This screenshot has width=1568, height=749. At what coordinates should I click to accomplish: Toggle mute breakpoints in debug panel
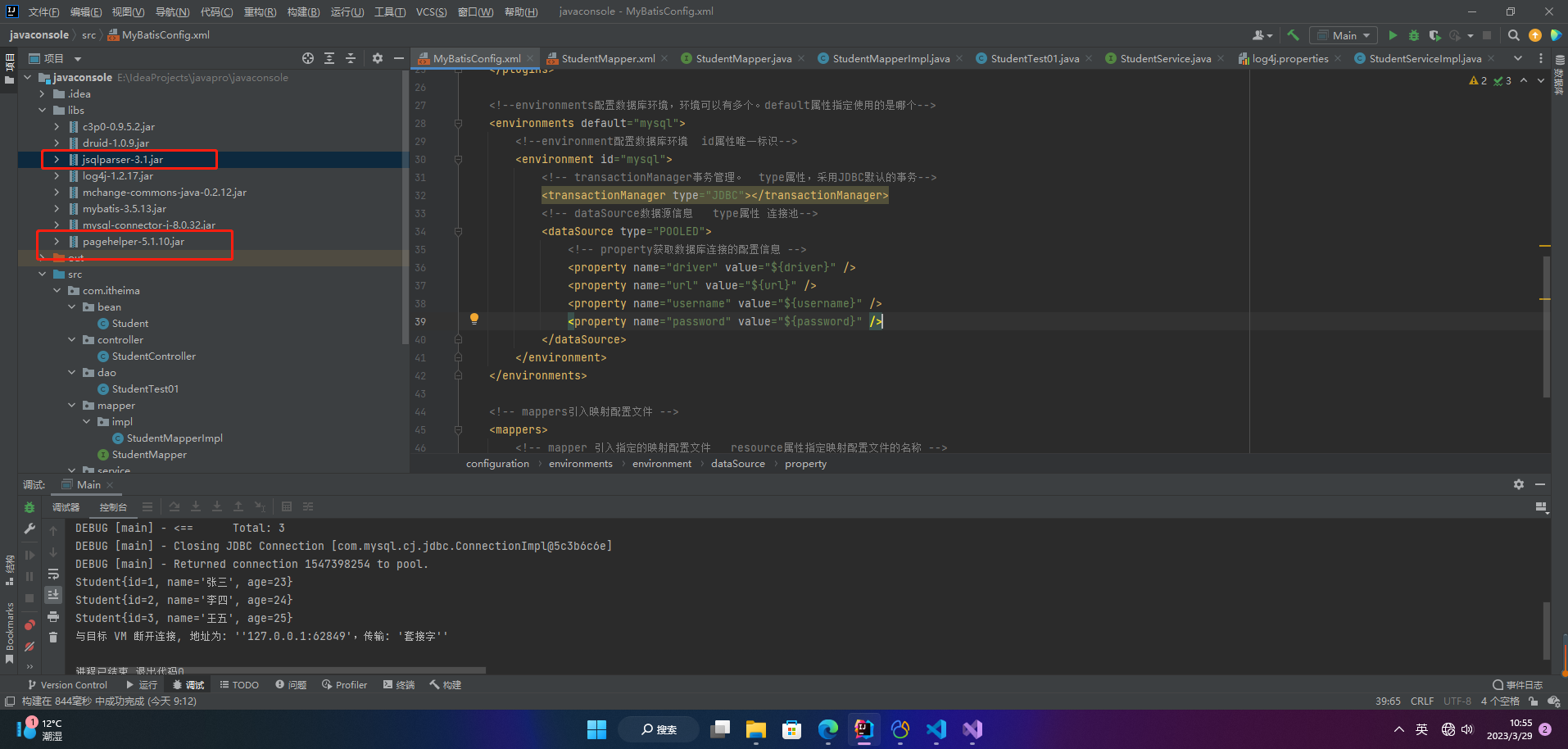click(29, 647)
